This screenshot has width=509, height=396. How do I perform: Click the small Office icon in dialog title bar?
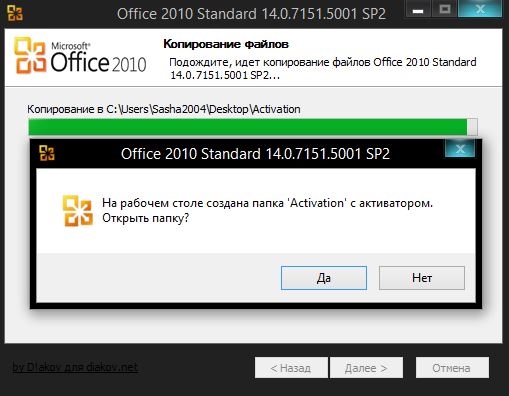47,153
